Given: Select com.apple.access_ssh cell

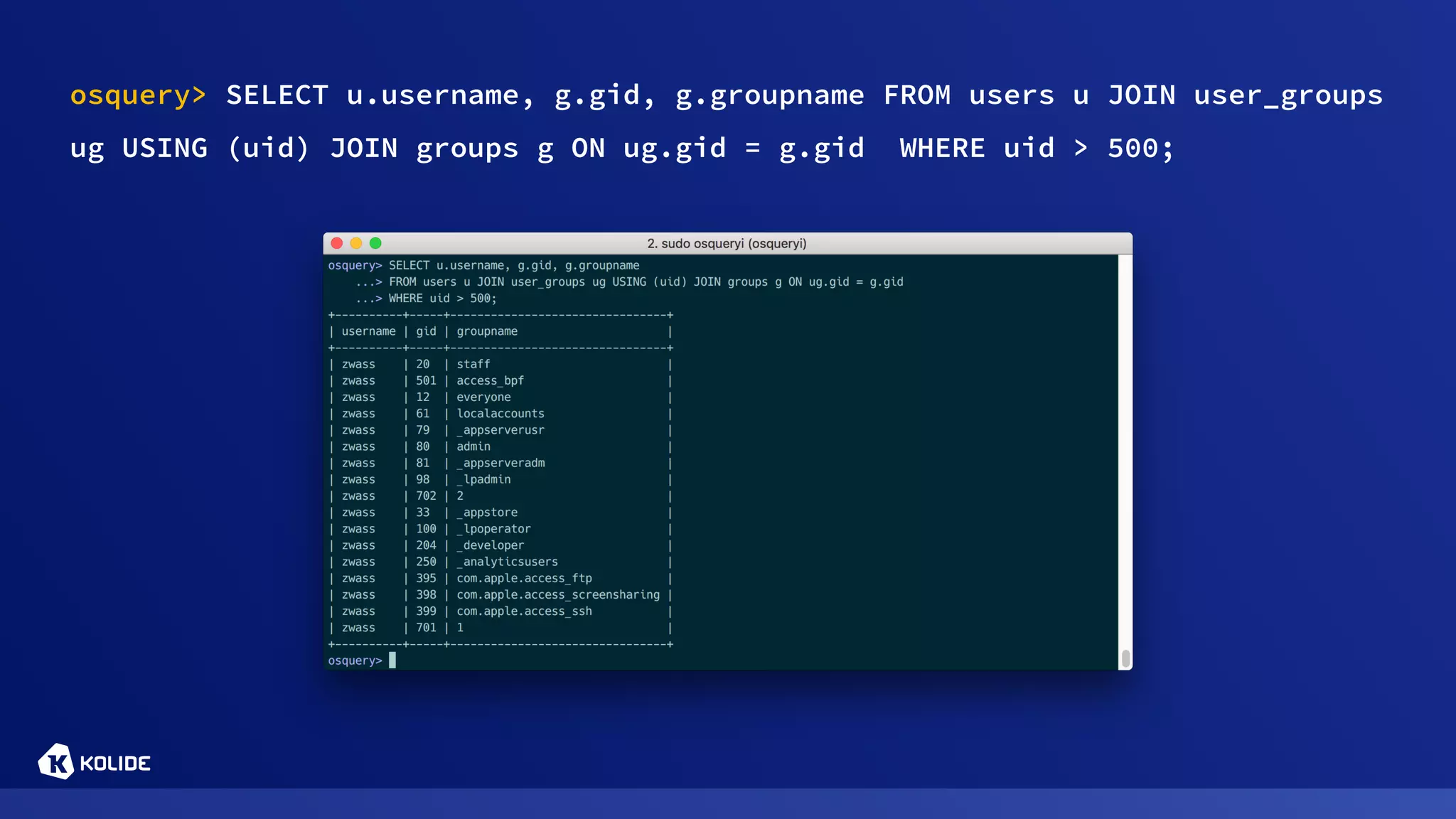Looking at the screenshot, I should 525,611.
